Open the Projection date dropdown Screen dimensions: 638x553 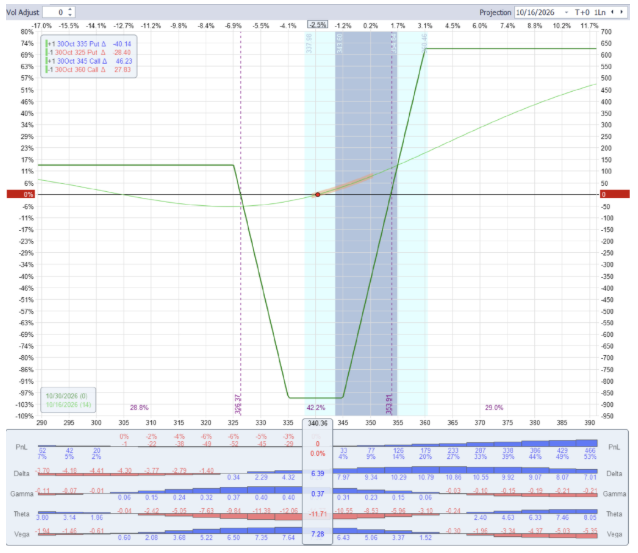566,13
